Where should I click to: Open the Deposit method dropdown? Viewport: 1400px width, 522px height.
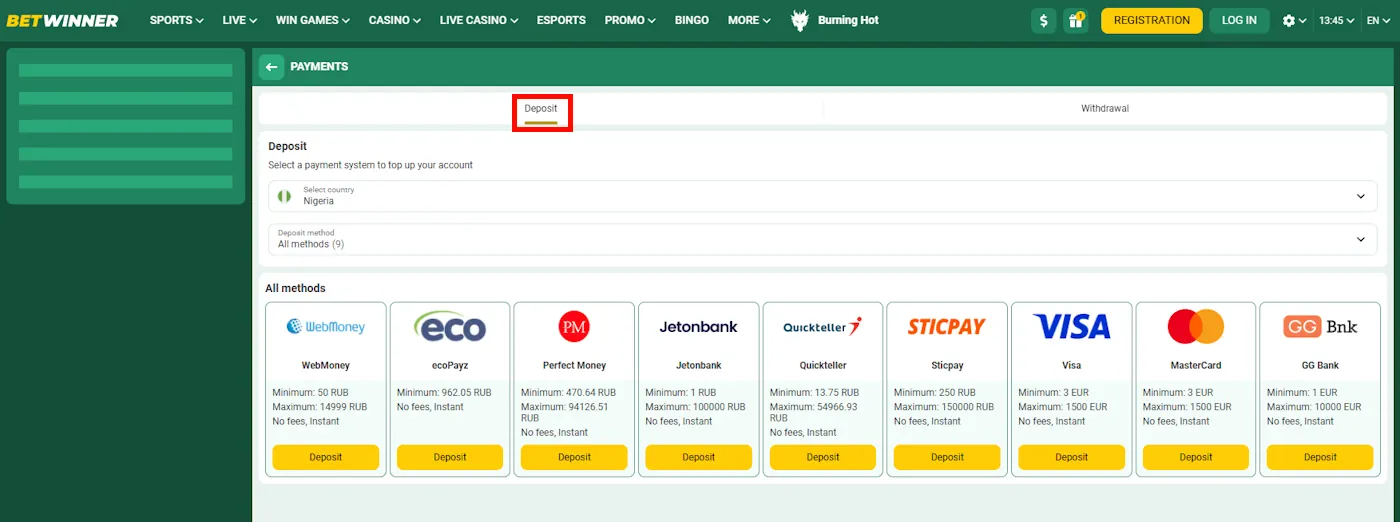(x=820, y=239)
